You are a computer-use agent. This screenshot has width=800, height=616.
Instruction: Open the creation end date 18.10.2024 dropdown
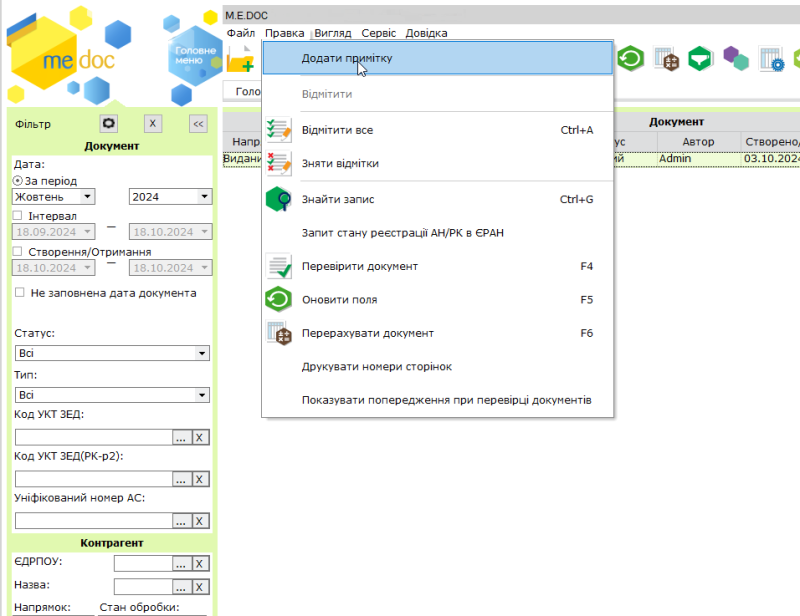coord(204,267)
